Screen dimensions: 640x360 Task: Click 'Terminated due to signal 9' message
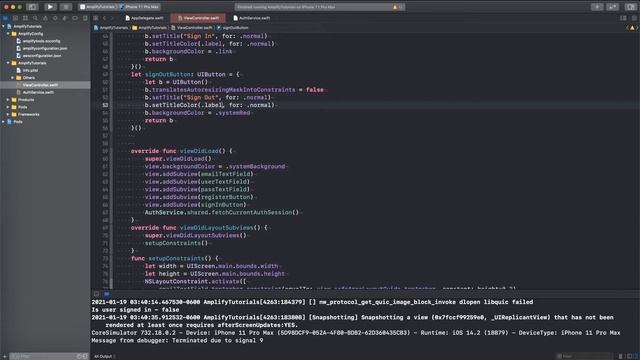(x=218, y=340)
